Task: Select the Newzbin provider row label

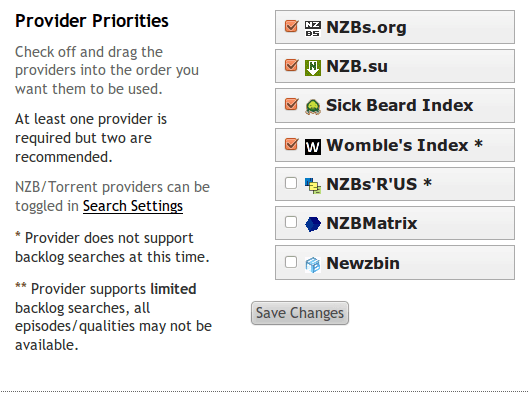Action: click(363, 263)
